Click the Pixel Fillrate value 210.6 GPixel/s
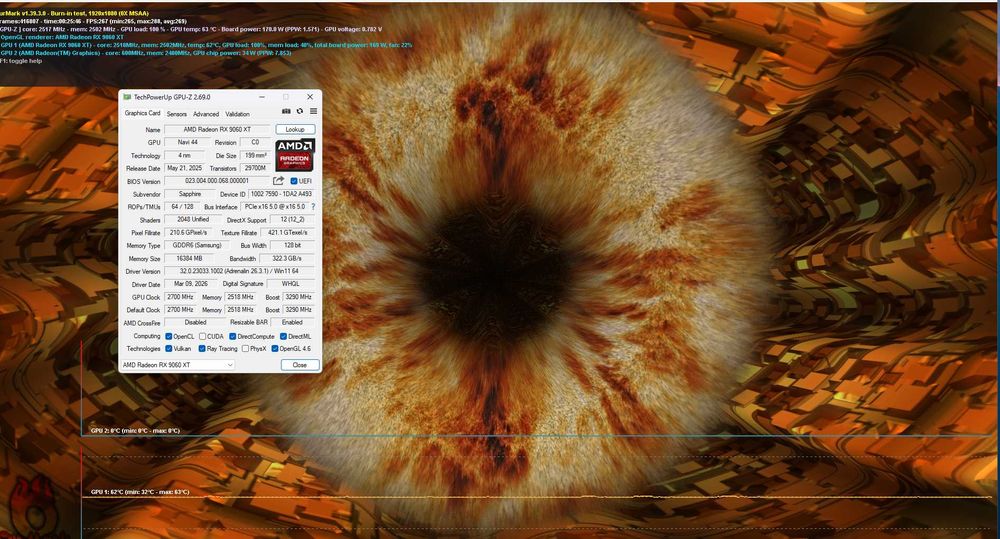Image resolution: width=1000 pixels, height=539 pixels. click(x=189, y=232)
